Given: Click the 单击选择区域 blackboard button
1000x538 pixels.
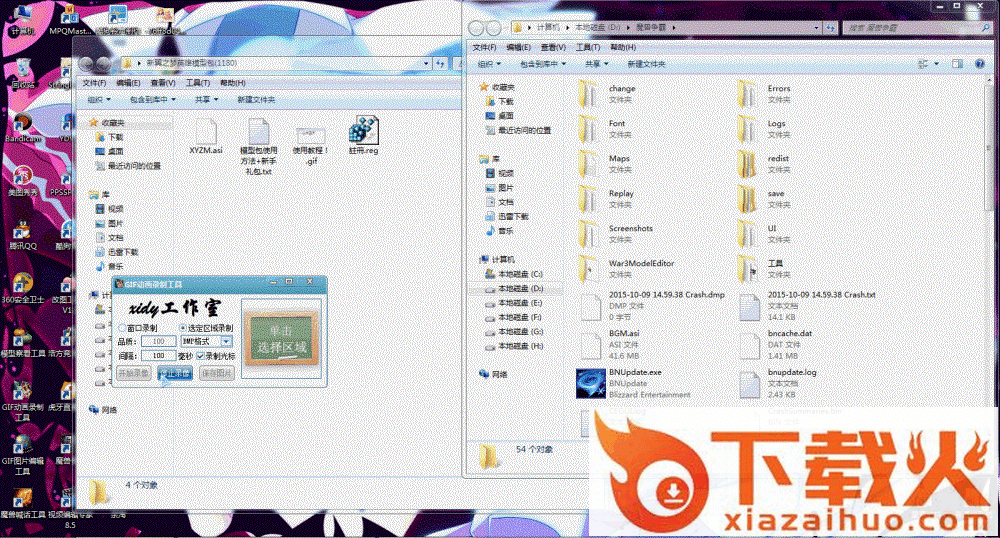Looking at the screenshot, I should (281, 339).
